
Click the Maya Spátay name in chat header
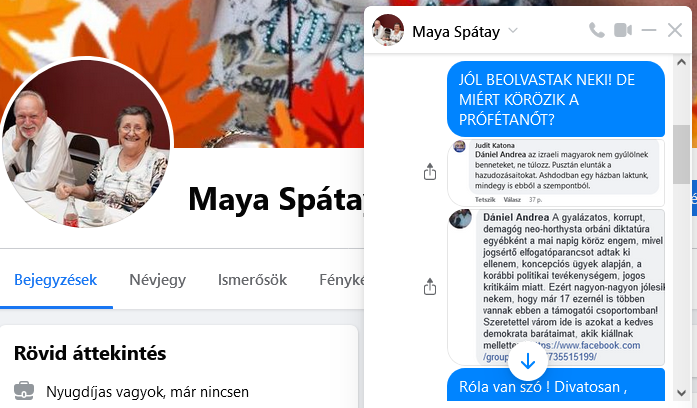(456, 32)
